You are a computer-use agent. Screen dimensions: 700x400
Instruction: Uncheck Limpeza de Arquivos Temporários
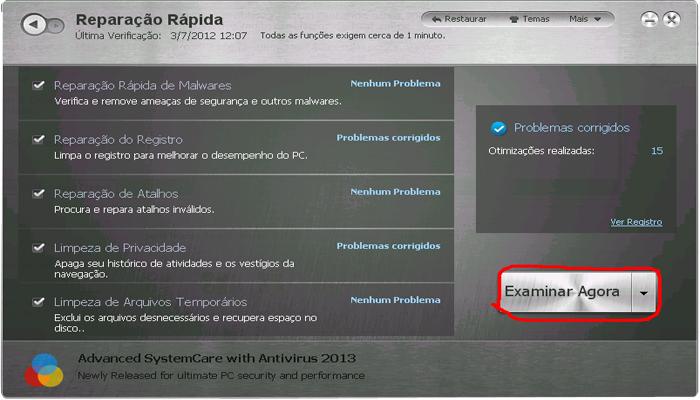point(38,301)
